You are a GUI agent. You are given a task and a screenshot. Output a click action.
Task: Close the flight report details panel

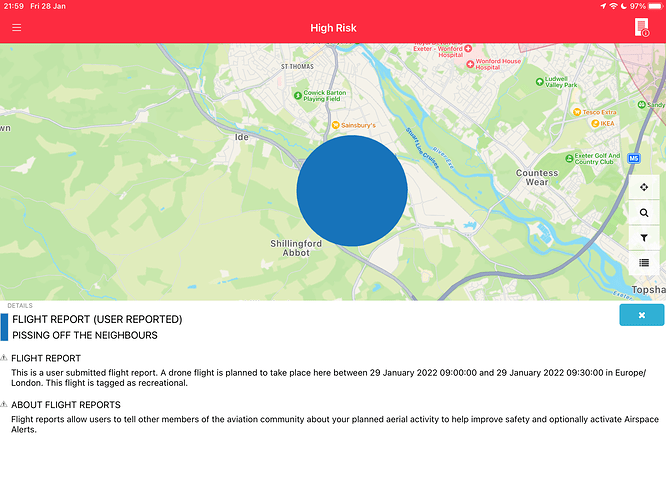pyautogui.click(x=641, y=315)
